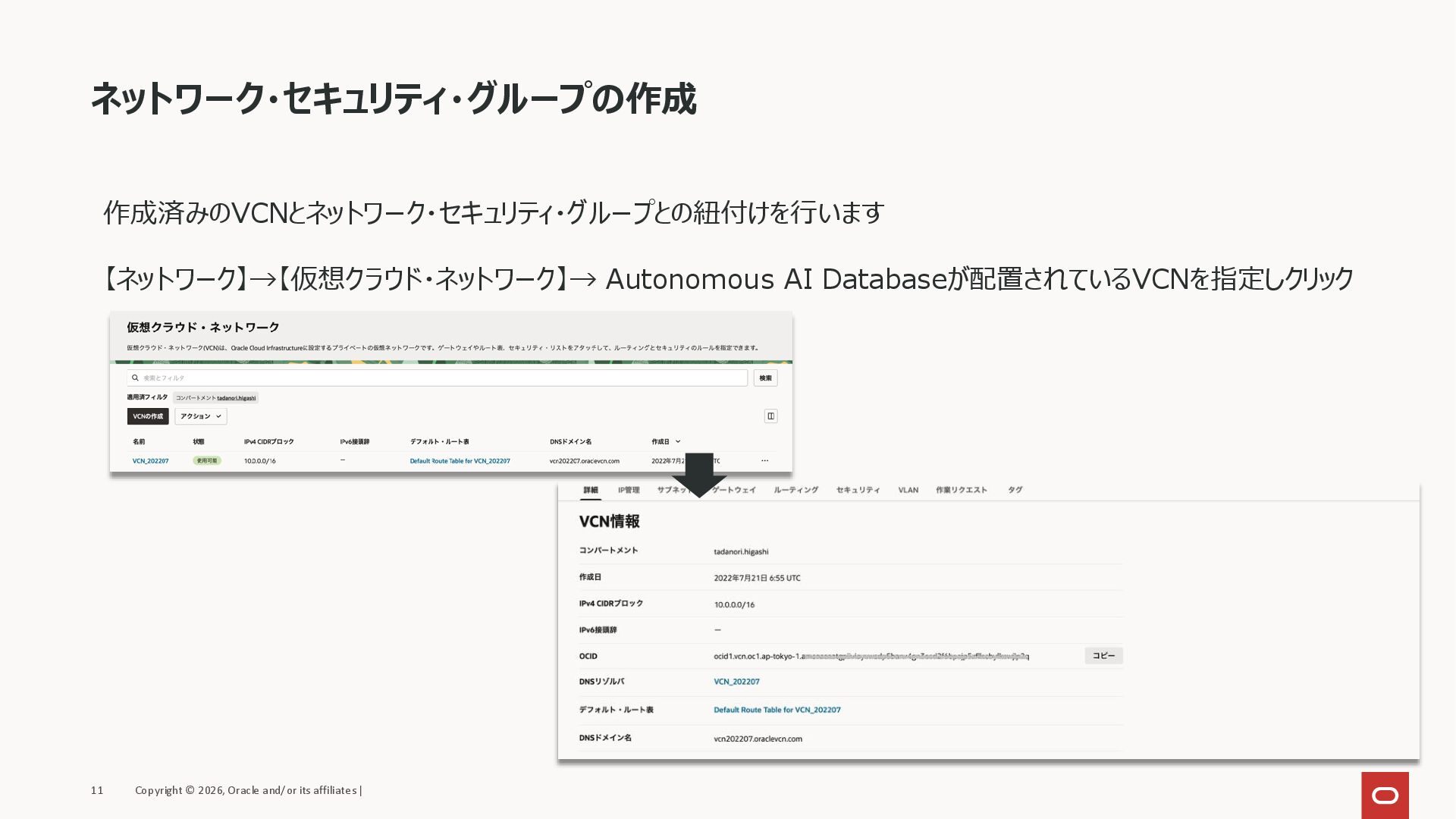Select the VLAN tab
1456x819 pixels.
908,490
